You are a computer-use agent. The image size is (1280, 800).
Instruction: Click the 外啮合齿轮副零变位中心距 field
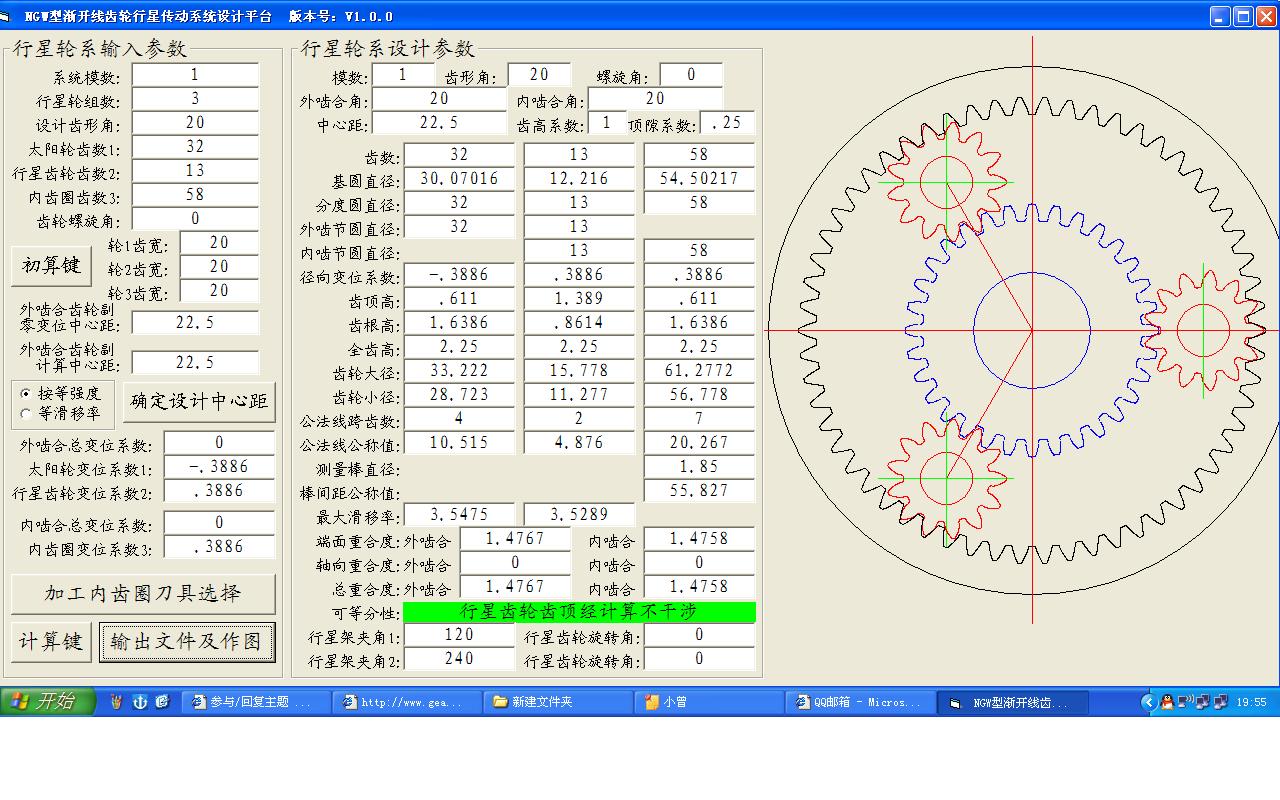pos(195,322)
